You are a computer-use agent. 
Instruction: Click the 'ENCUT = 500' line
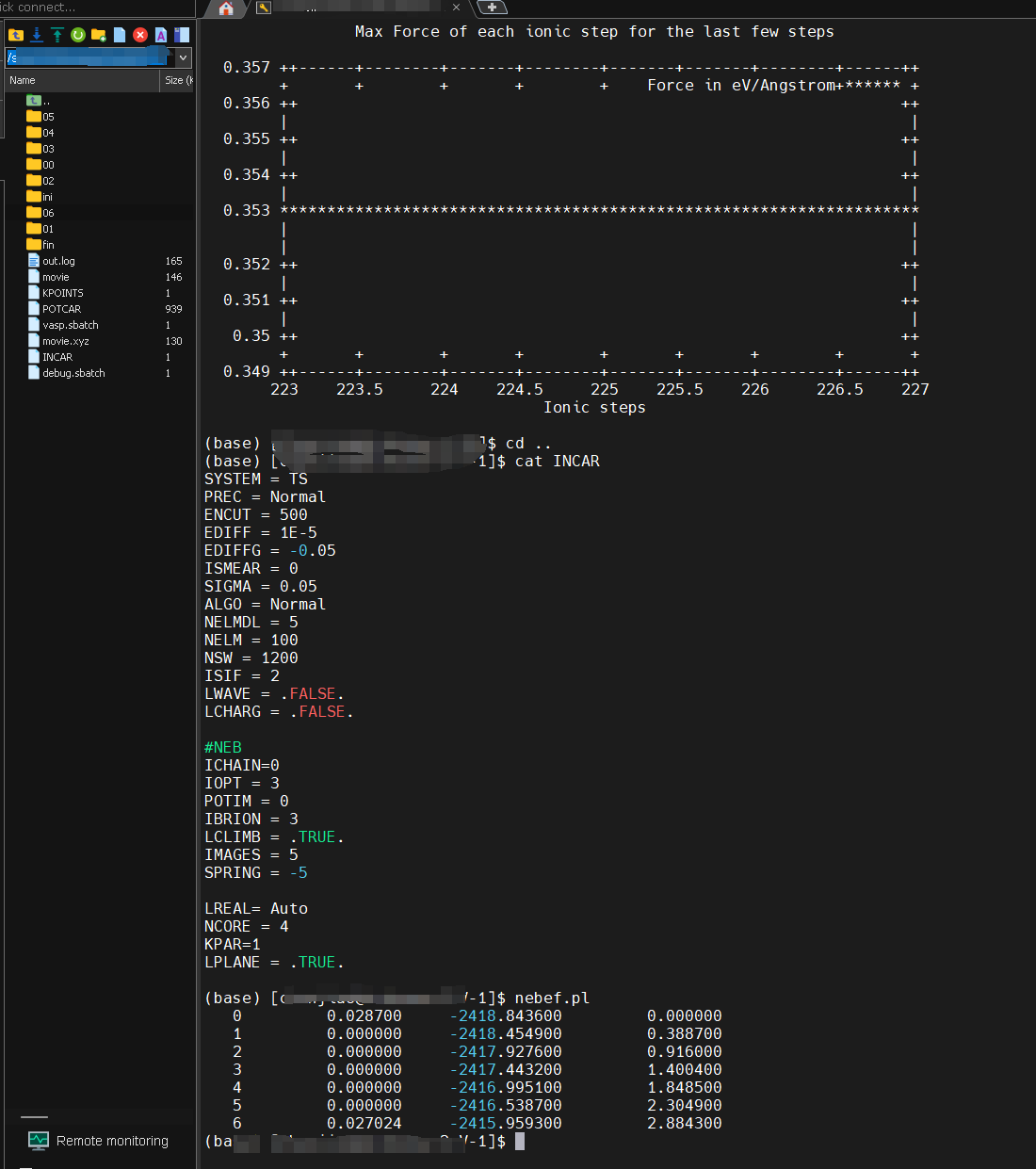256,515
